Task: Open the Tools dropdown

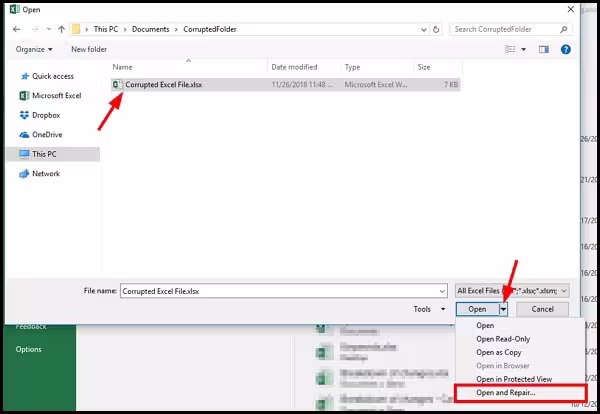Action: (x=429, y=309)
